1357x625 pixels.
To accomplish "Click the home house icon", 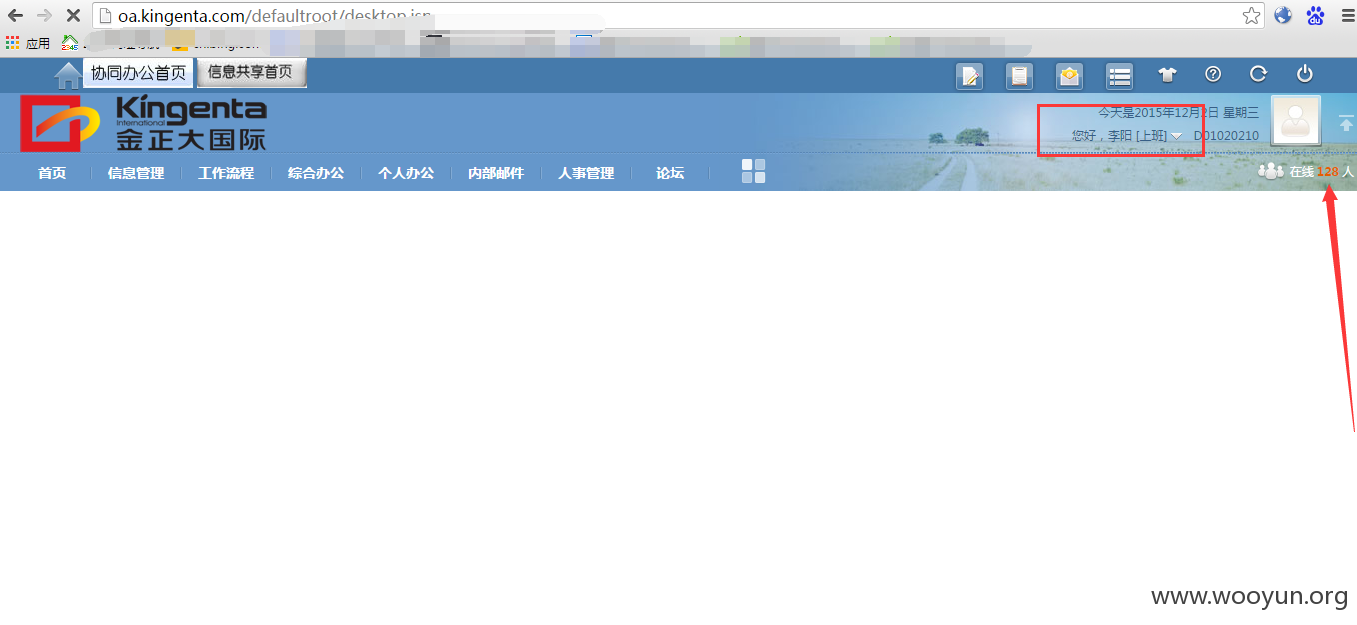I will [67, 75].
